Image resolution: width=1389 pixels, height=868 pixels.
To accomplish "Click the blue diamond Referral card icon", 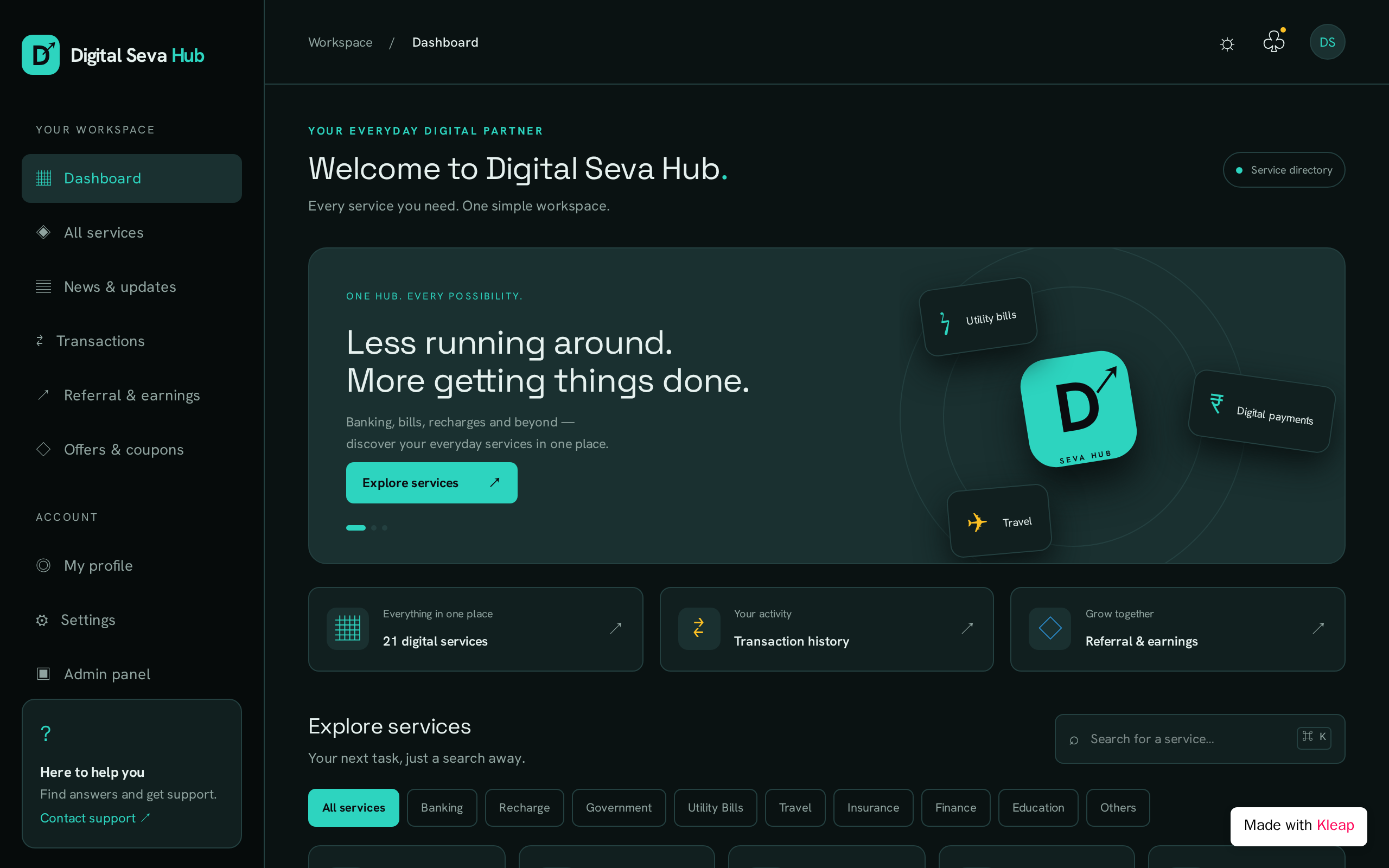I will pyautogui.click(x=1050, y=629).
